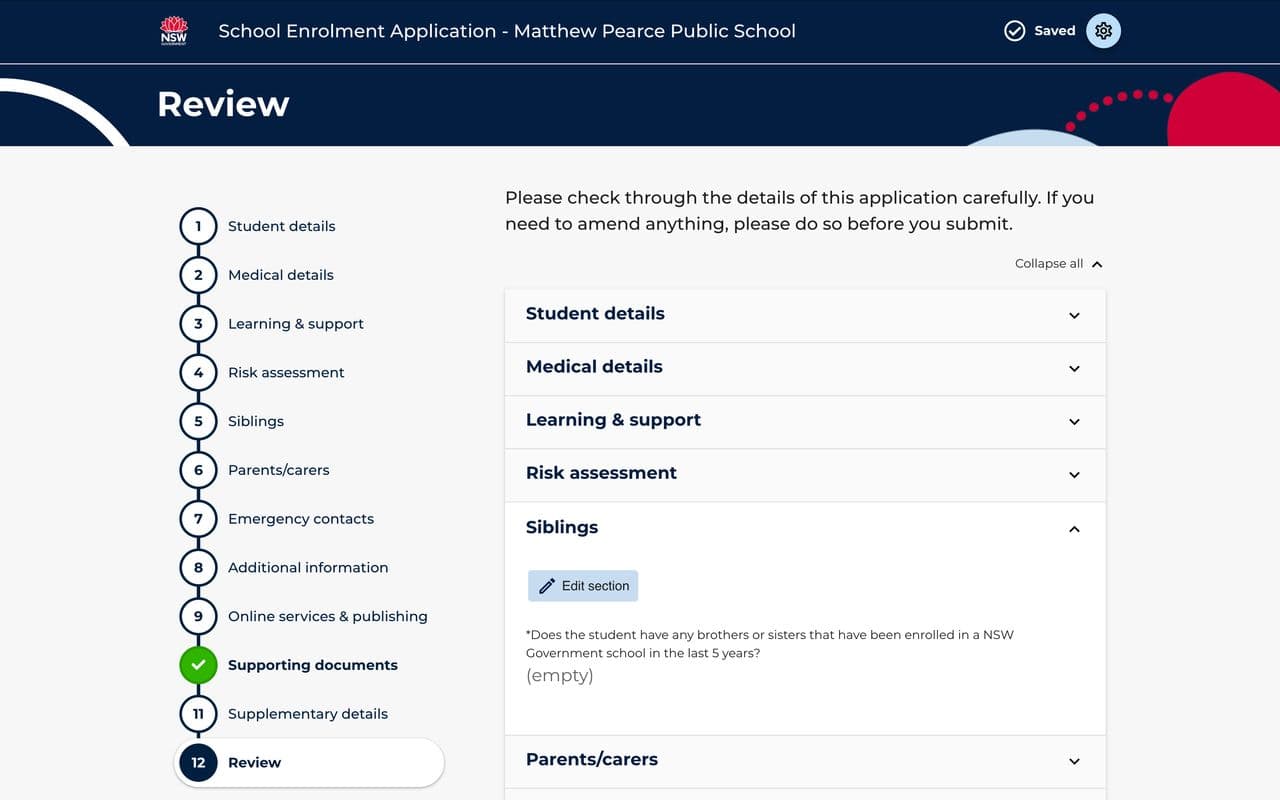1280x800 pixels.
Task: Click the Edit section button
Action: pos(583,586)
